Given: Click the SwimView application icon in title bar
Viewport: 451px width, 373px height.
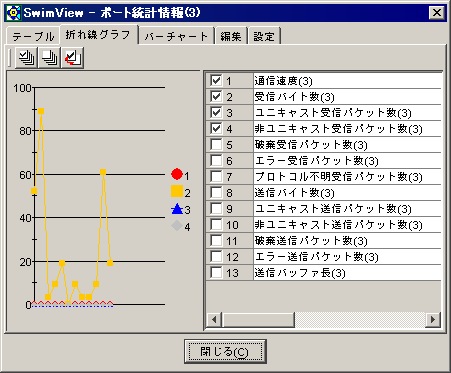Looking at the screenshot, I should (14, 13).
